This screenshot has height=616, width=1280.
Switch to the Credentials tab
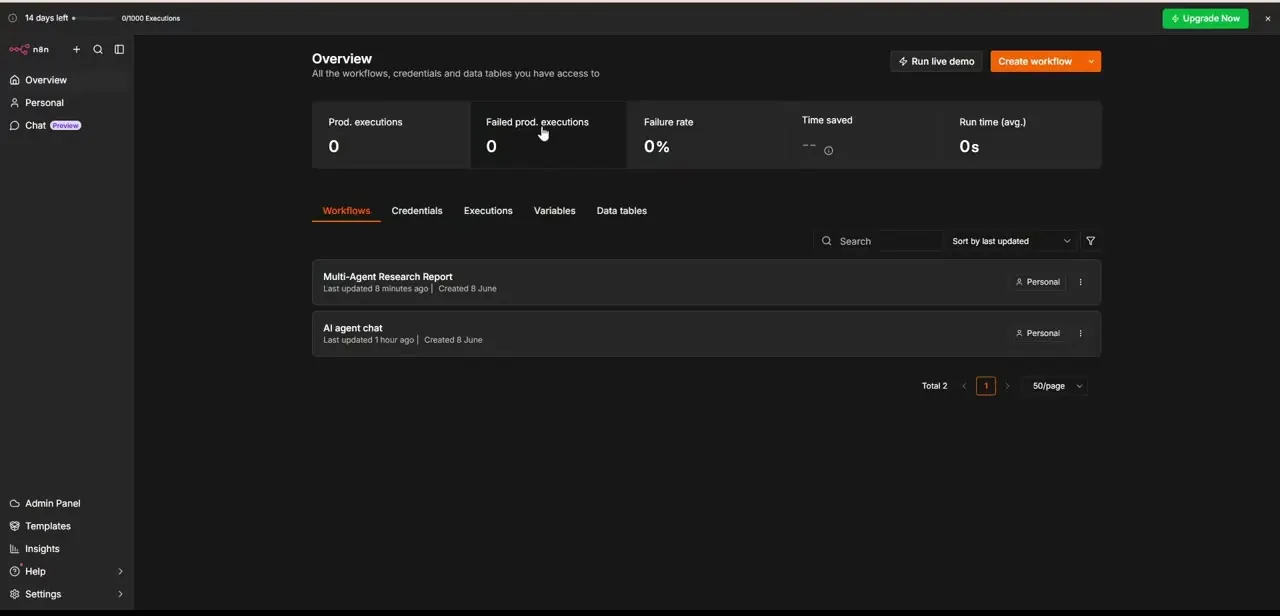[417, 211]
